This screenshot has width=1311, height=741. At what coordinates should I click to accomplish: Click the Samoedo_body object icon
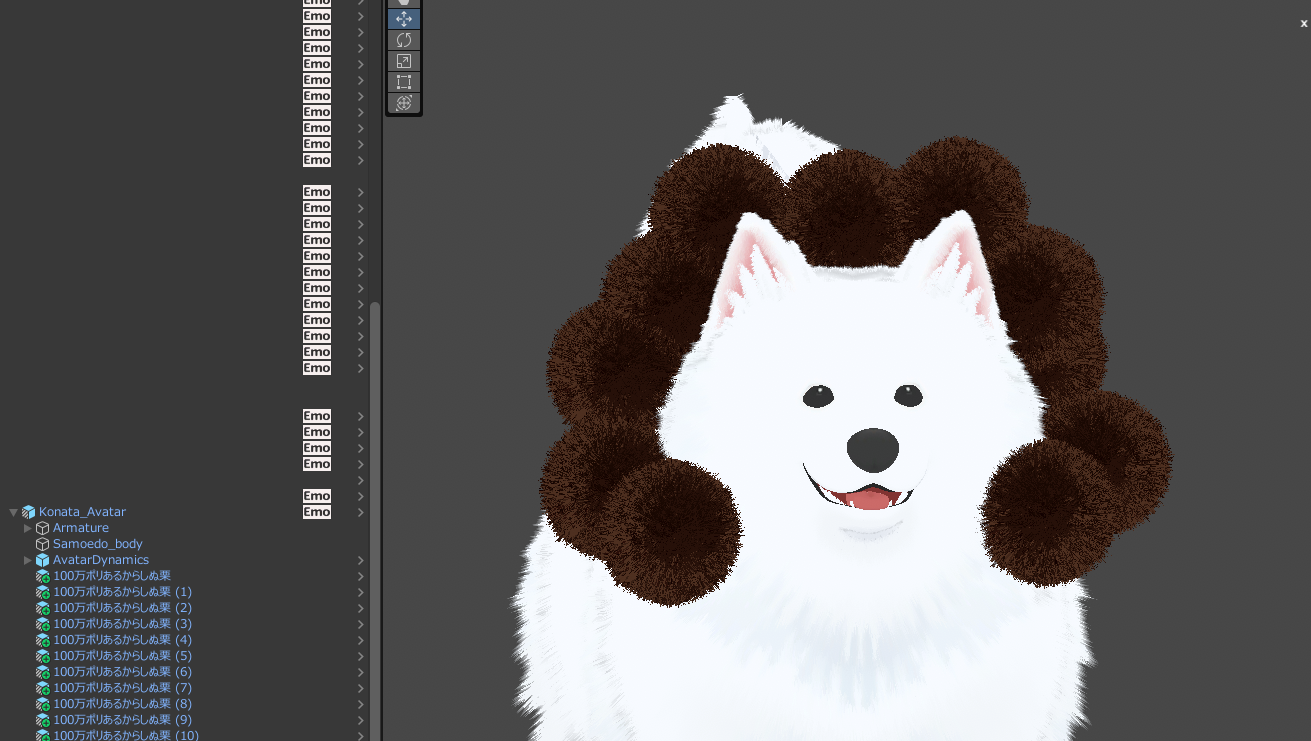[x=42, y=544]
